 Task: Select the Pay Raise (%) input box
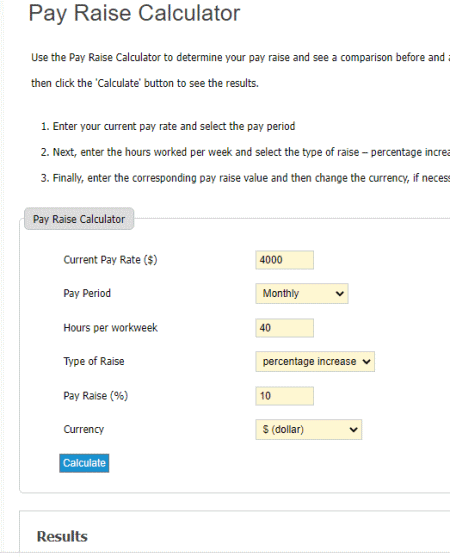click(284, 396)
